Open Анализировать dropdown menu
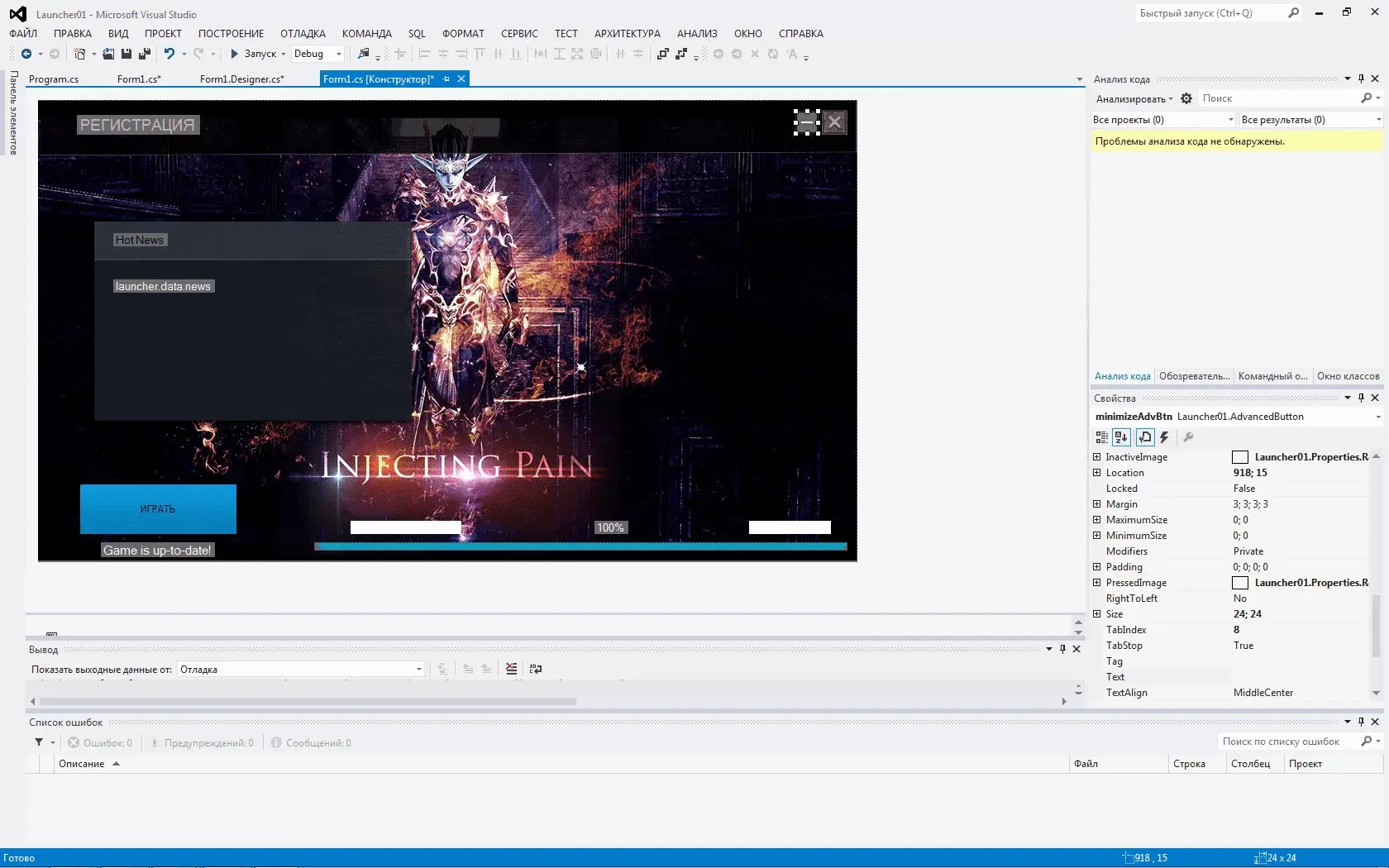The image size is (1389, 868). coord(1134,99)
